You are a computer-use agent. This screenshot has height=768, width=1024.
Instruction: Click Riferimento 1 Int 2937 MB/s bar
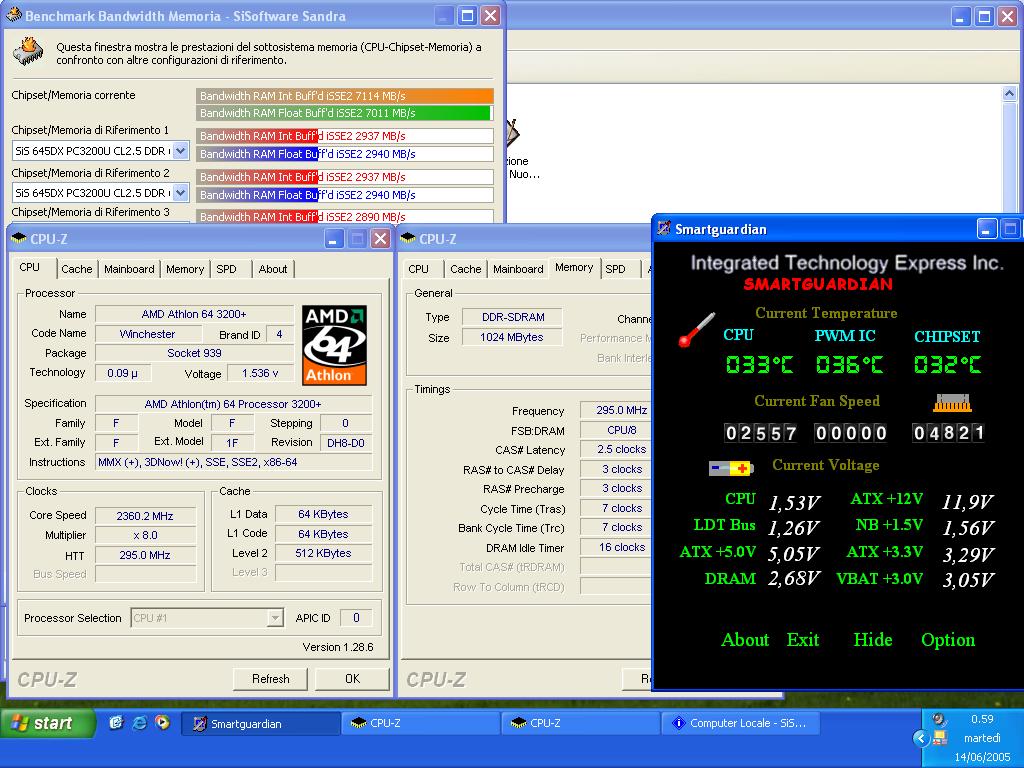point(344,136)
